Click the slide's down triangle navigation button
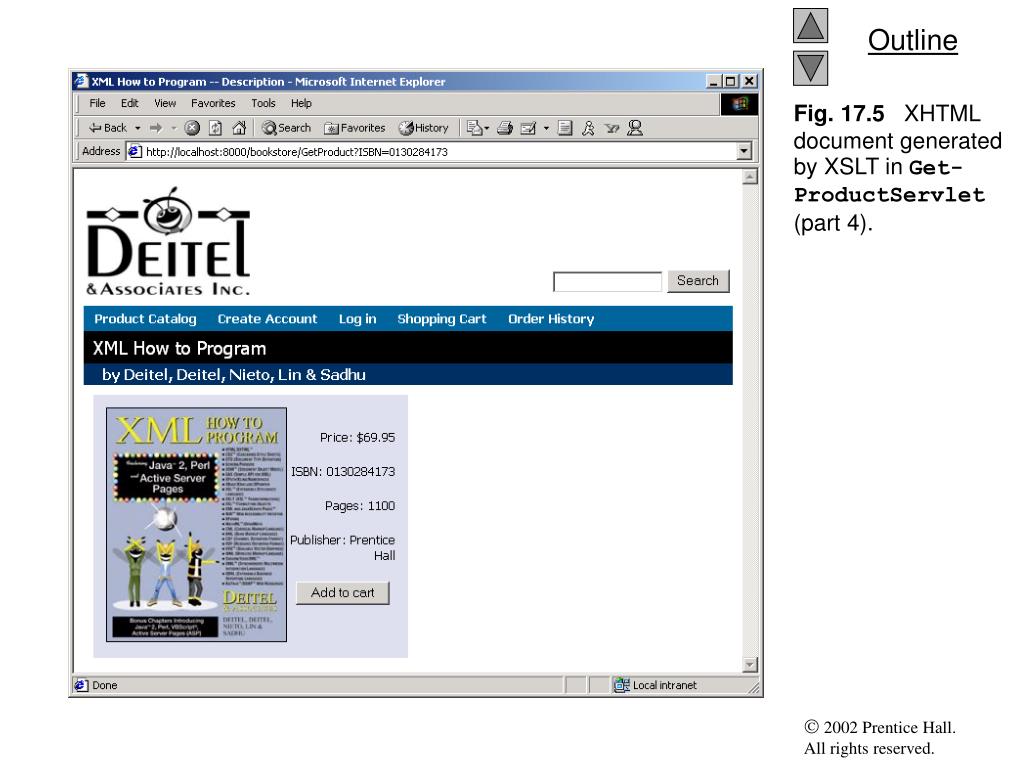This screenshot has width=1024, height=768. coord(810,68)
